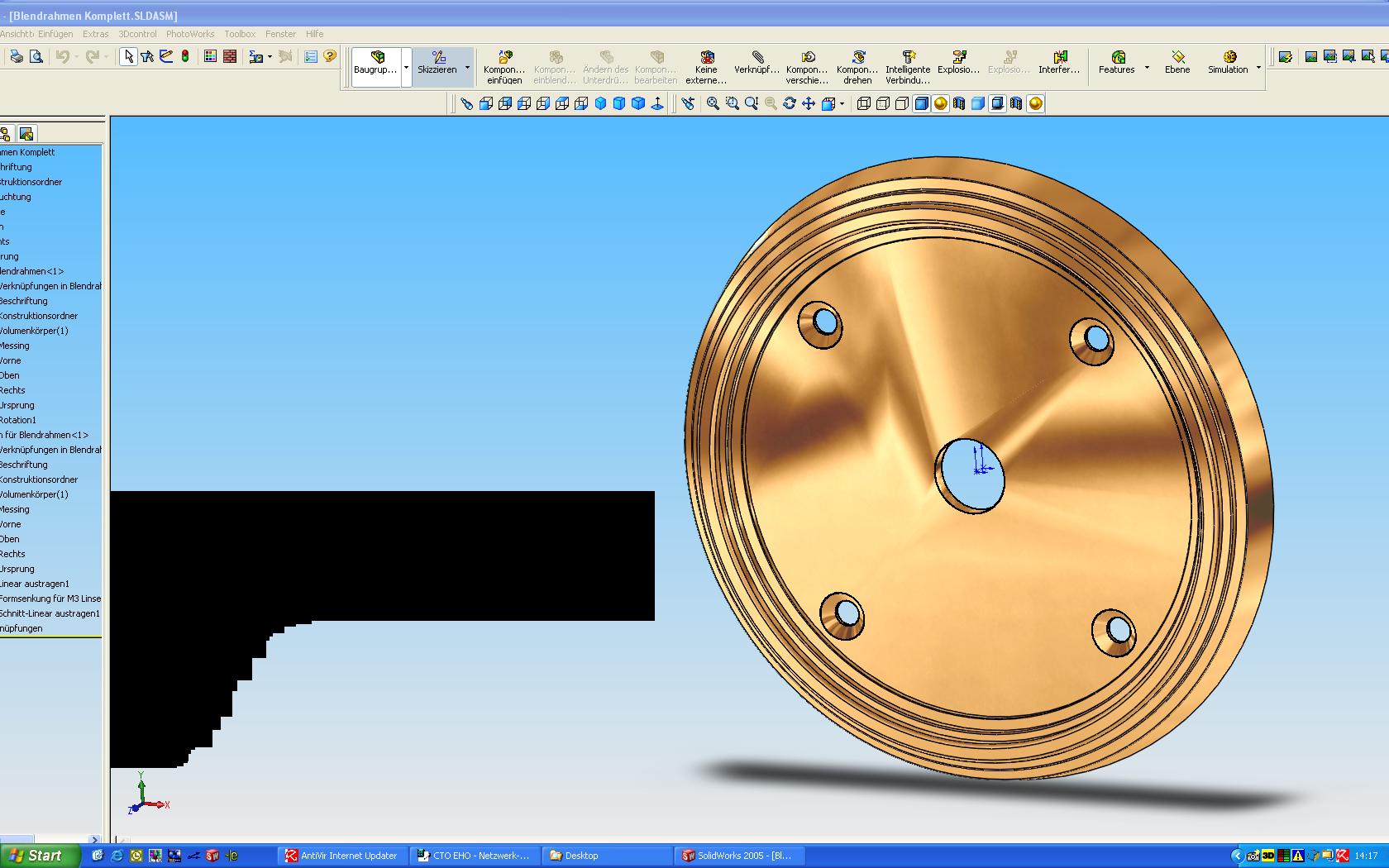
Task: Click the Features toolbar button
Action: [1117, 62]
